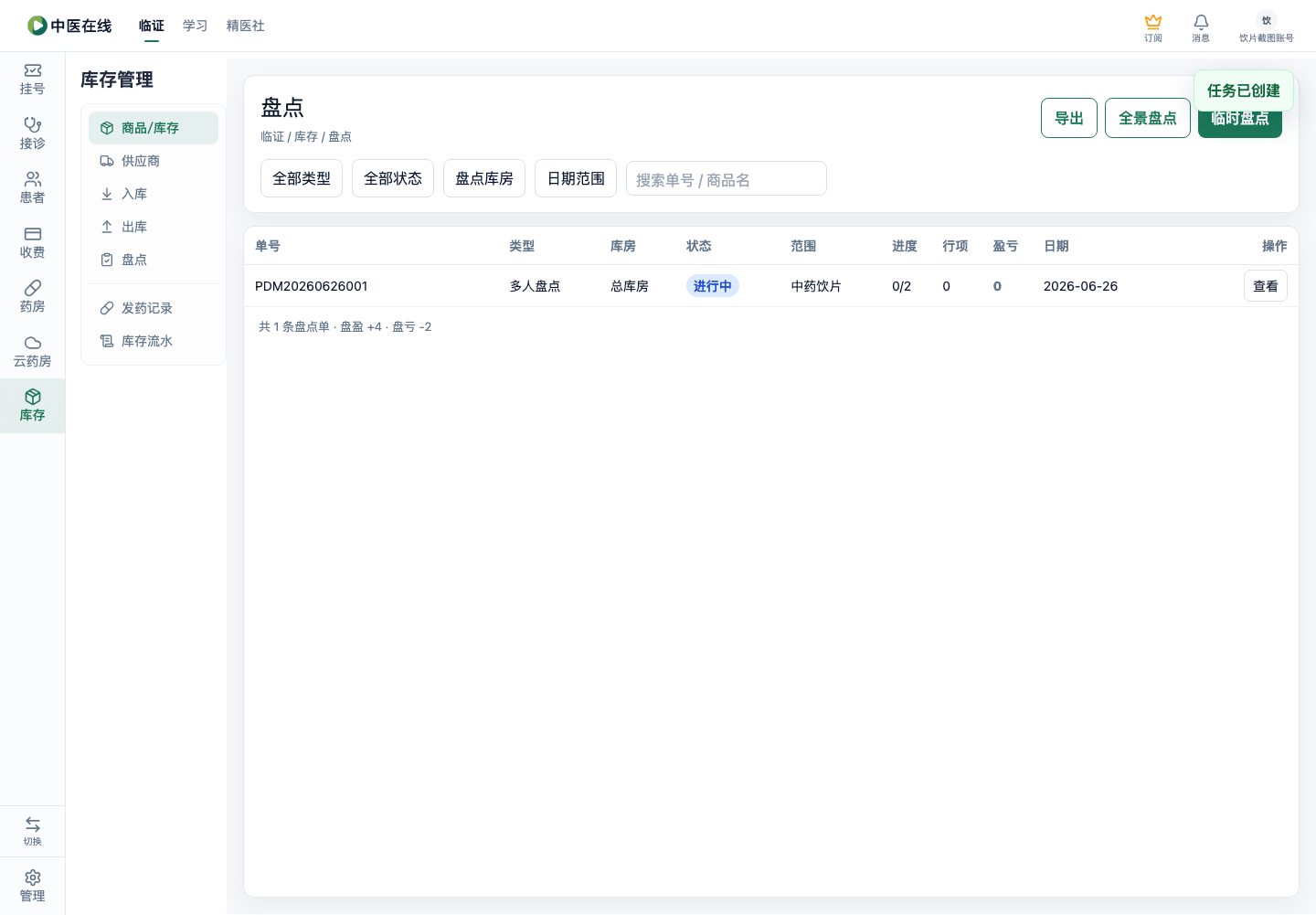Switch to the 临证 top tab

pos(152,26)
